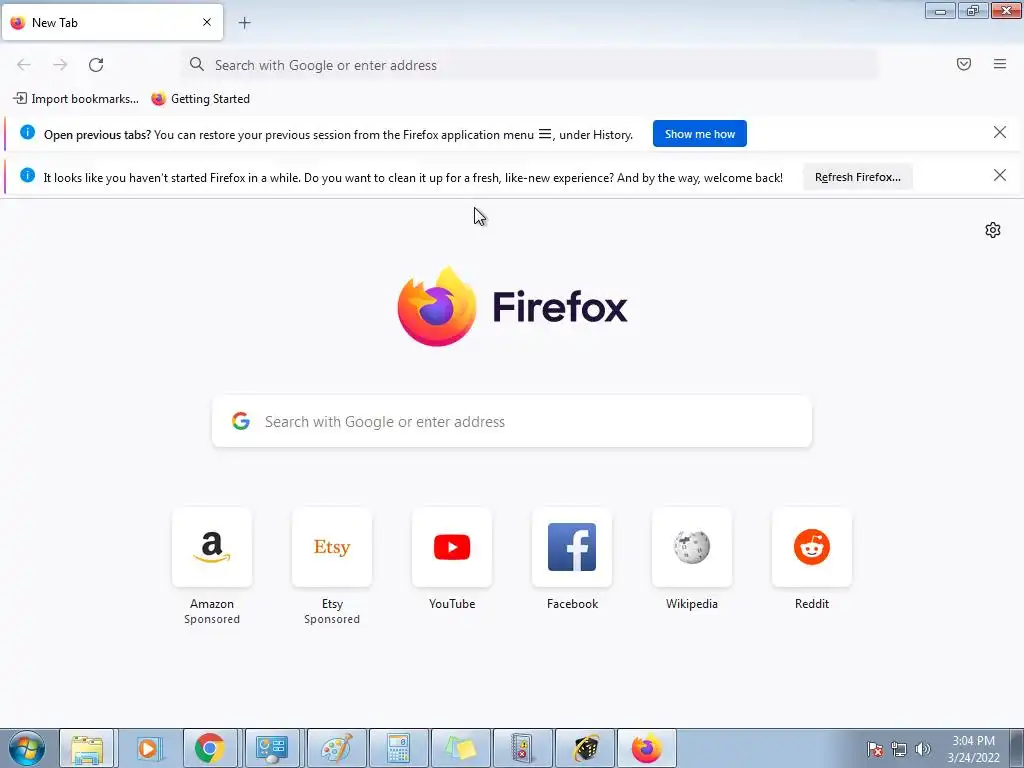Open Control Panel taskbar icon

pyautogui.click(x=272, y=748)
